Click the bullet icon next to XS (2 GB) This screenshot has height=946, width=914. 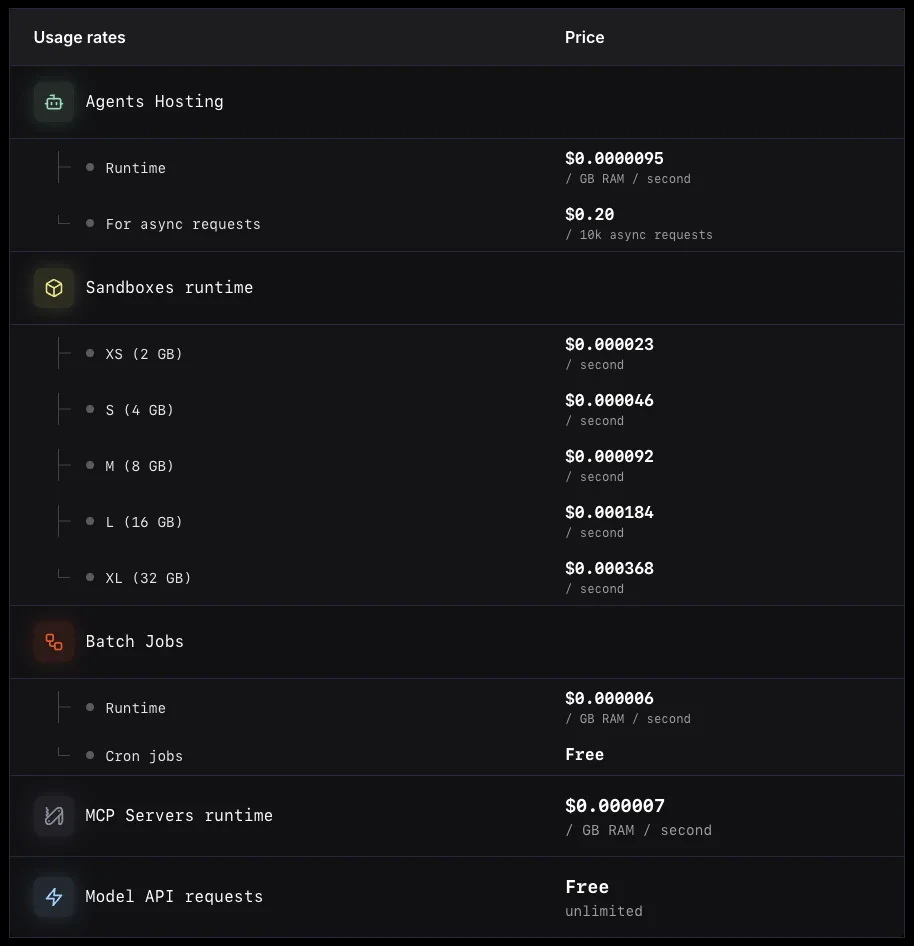click(90, 353)
